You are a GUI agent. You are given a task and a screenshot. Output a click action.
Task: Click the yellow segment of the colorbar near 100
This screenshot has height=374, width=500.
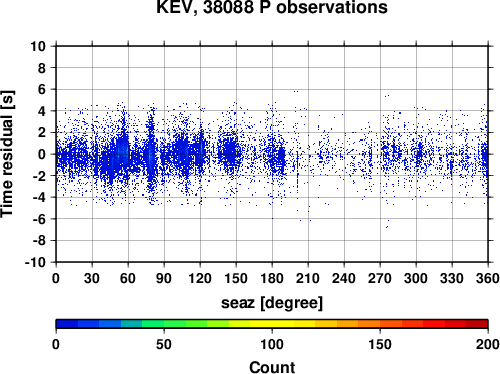coord(272,324)
